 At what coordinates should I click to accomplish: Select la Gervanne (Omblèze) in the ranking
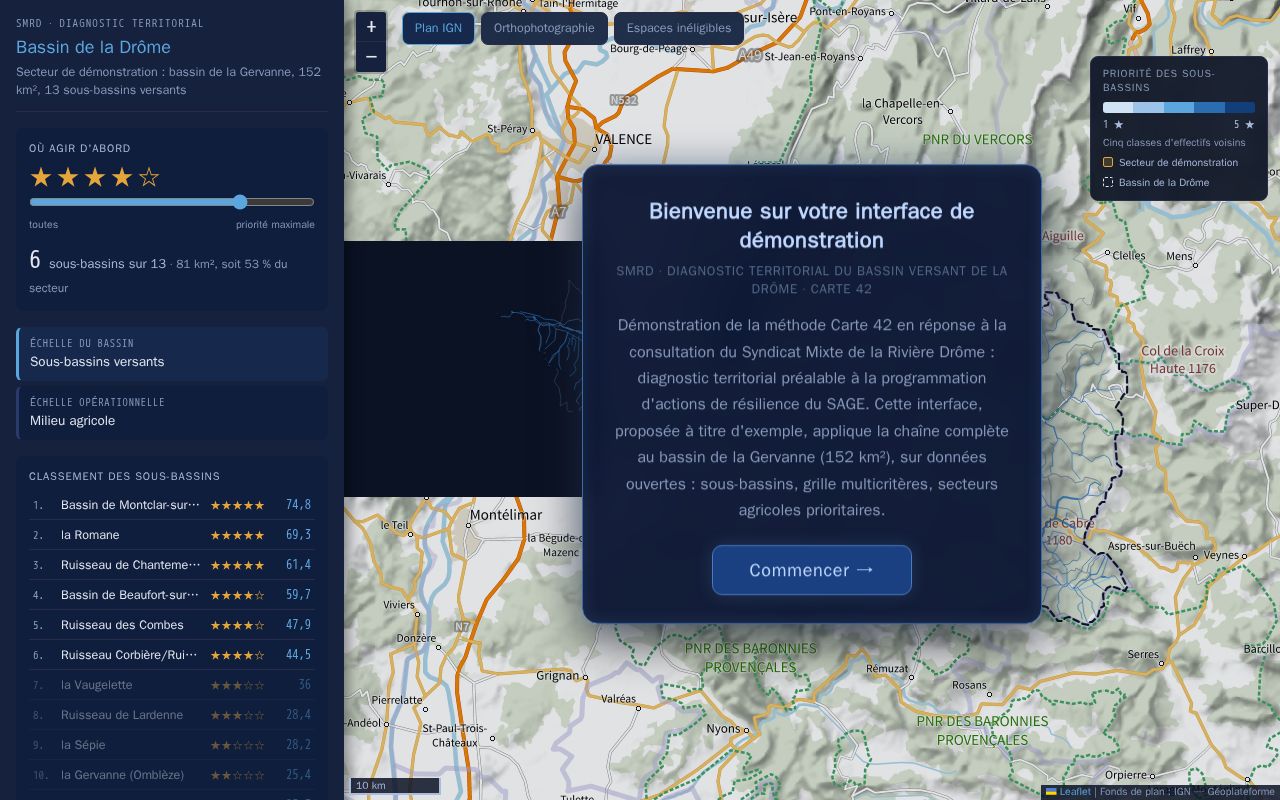tap(172, 775)
